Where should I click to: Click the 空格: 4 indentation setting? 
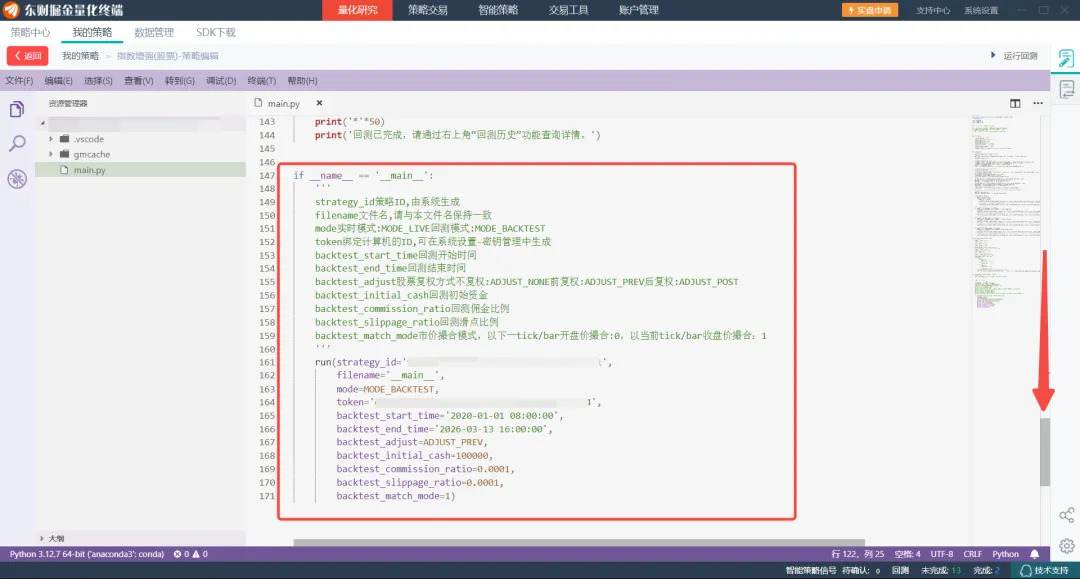pos(907,554)
